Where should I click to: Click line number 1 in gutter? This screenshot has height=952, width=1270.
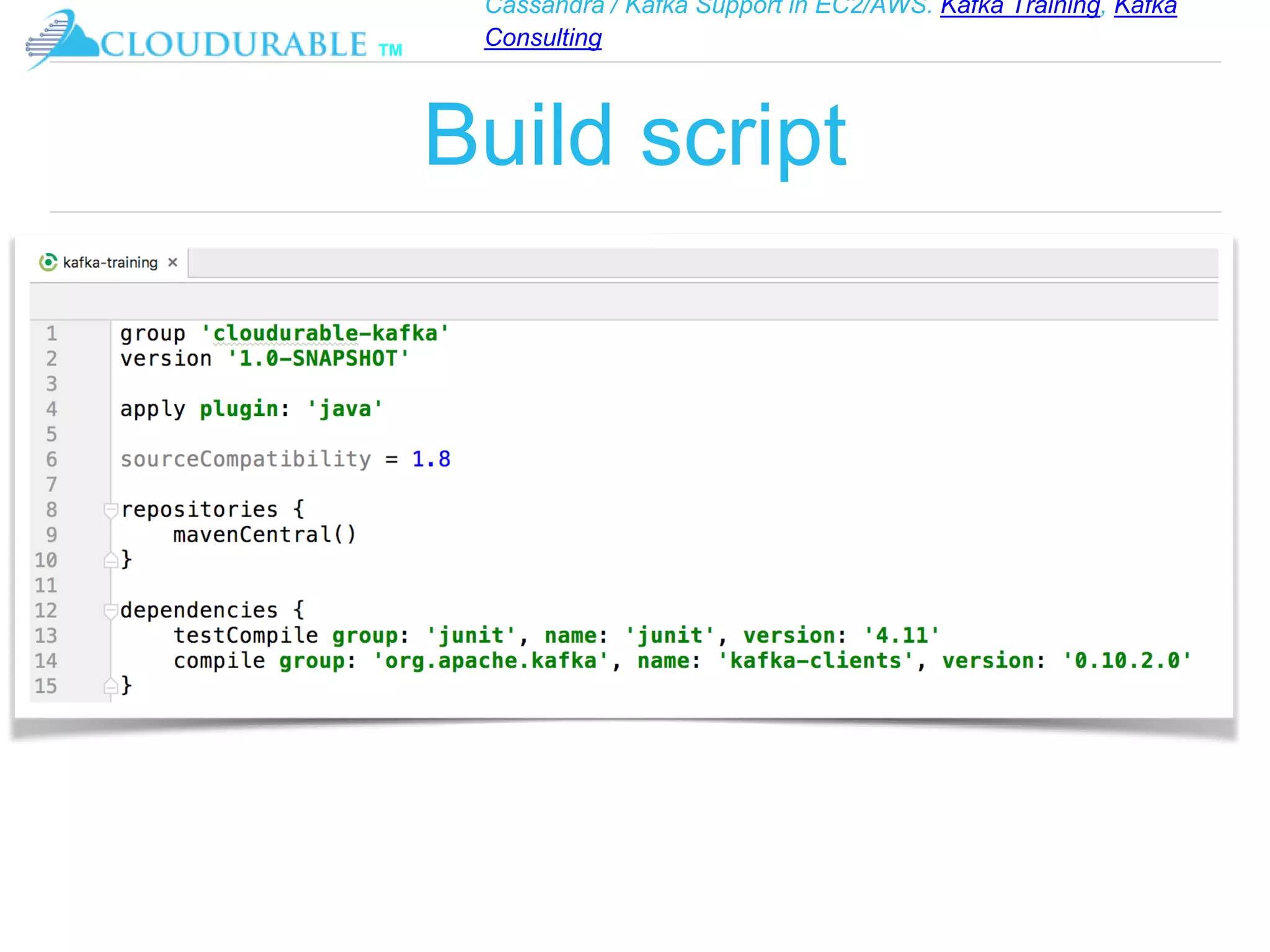click(x=51, y=333)
